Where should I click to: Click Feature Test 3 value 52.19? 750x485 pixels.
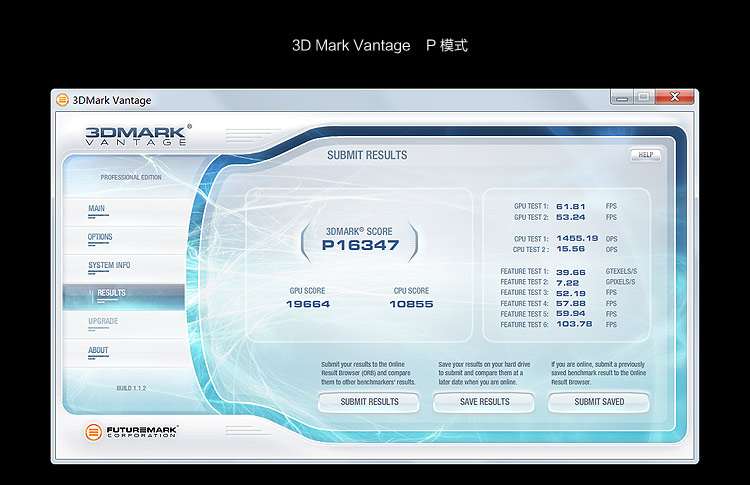(571, 293)
